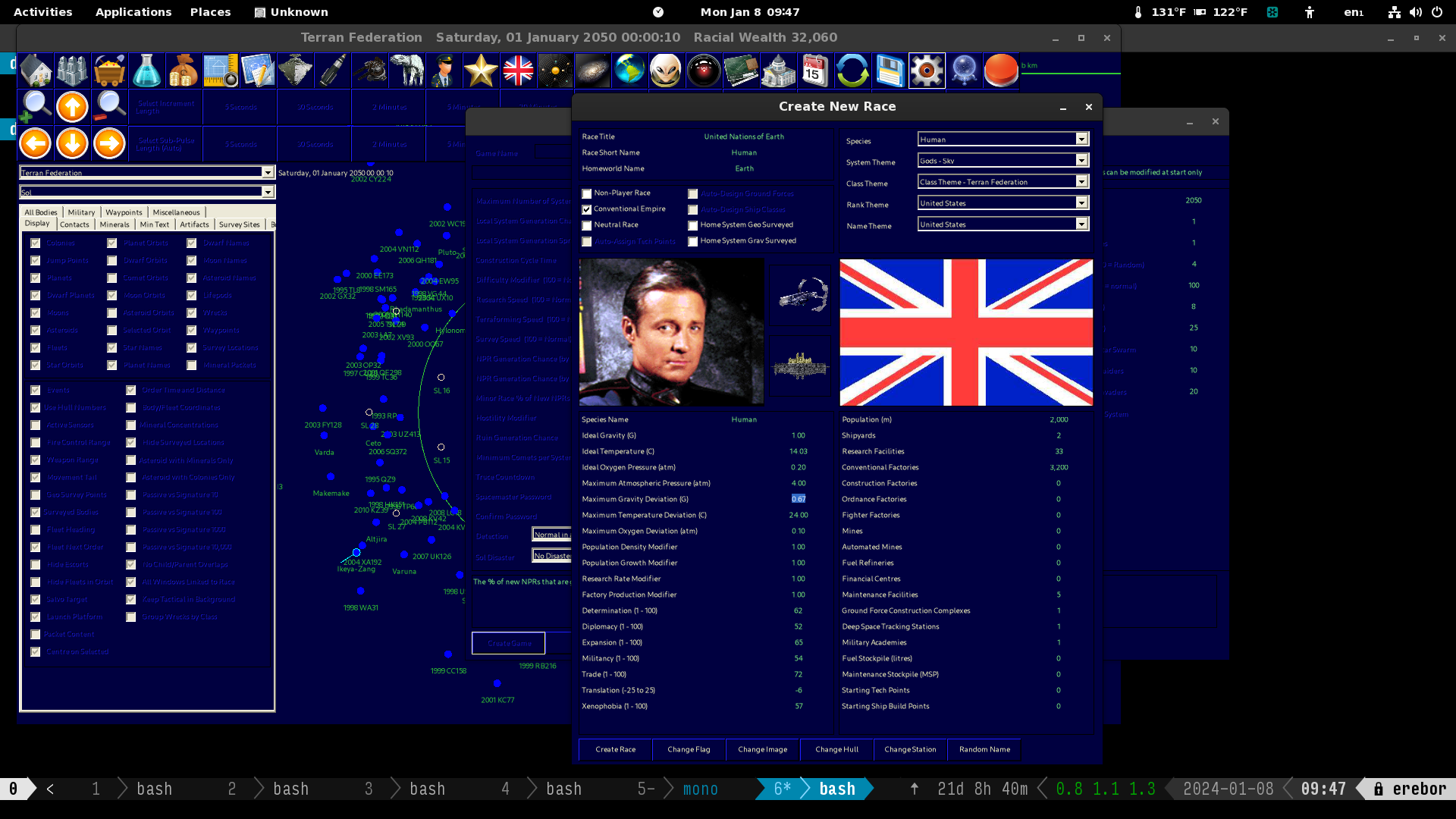Click the Change Hull button
1456x819 pixels.
point(837,749)
